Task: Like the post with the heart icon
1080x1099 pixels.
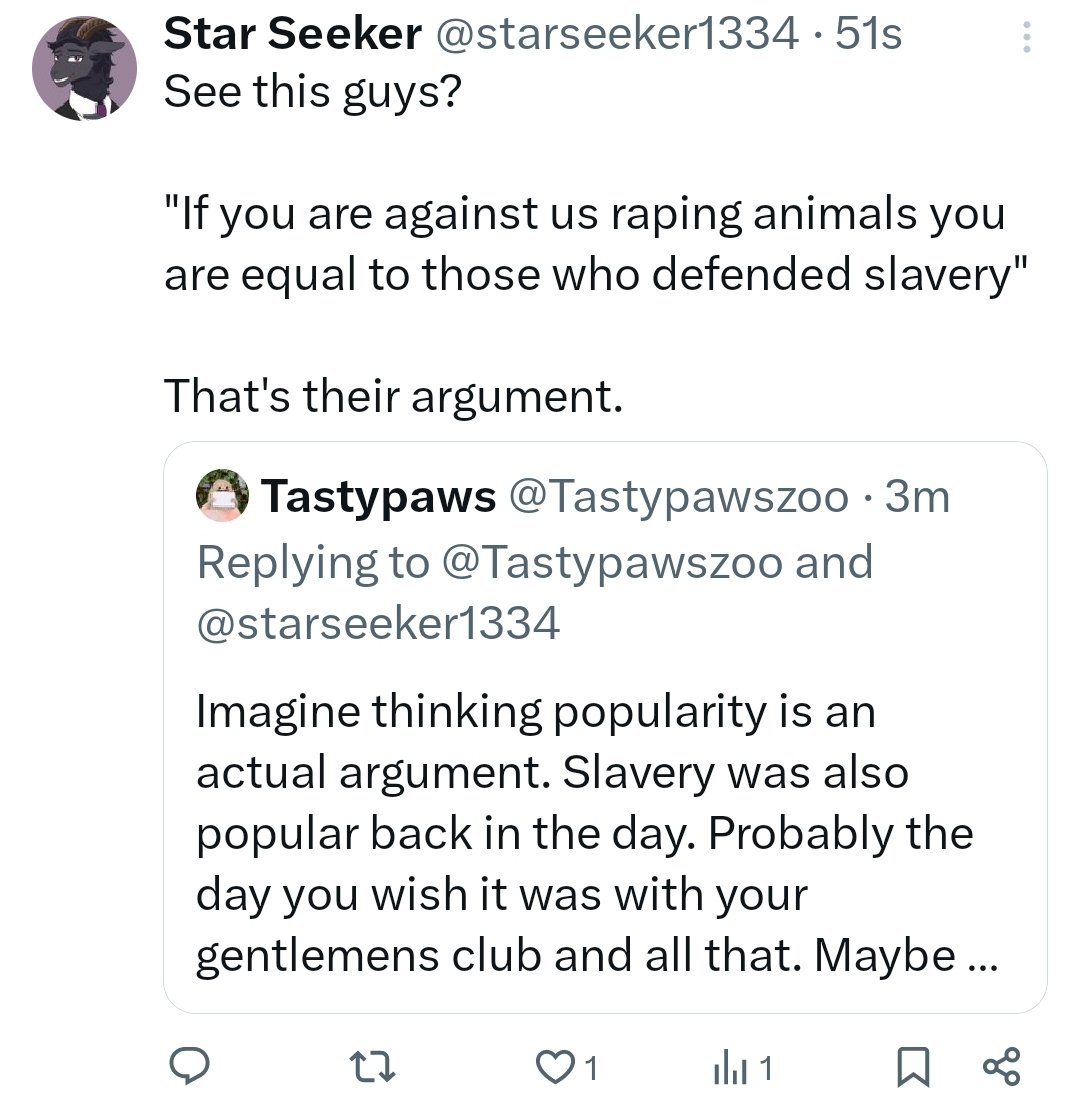Action: click(551, 1067)
